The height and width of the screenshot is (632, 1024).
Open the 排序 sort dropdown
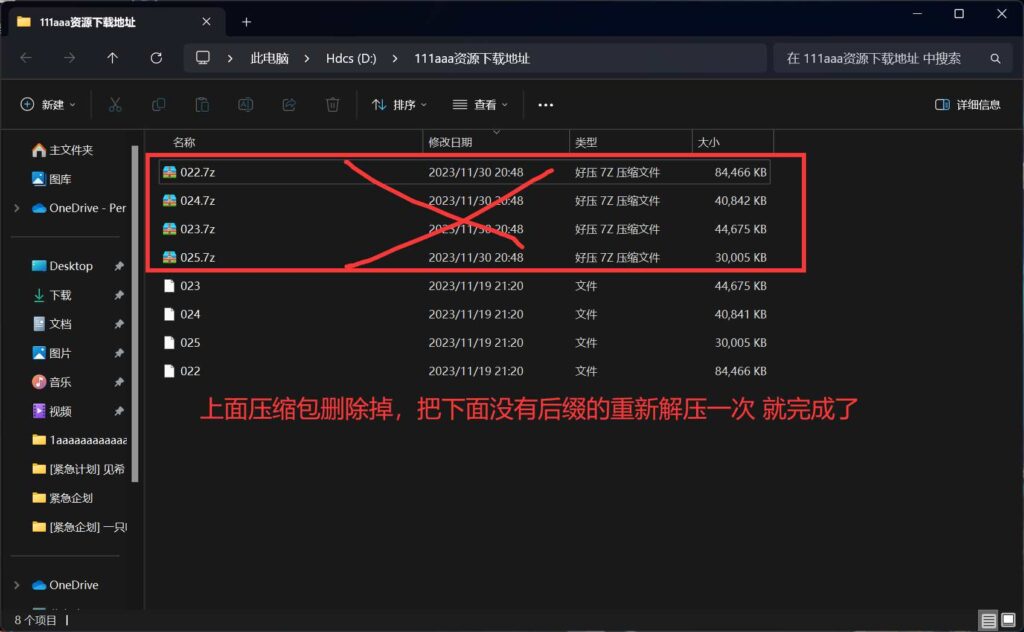(399, 104)
